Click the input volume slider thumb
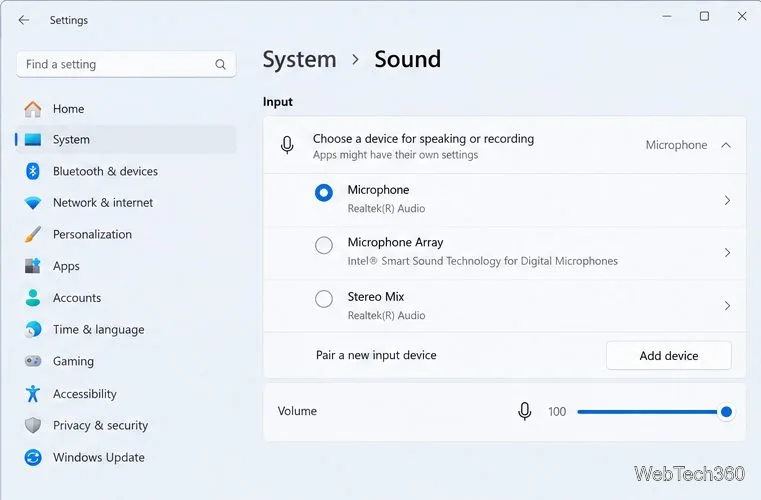Viewport: 761px width, 500px height. coord(726,412)
